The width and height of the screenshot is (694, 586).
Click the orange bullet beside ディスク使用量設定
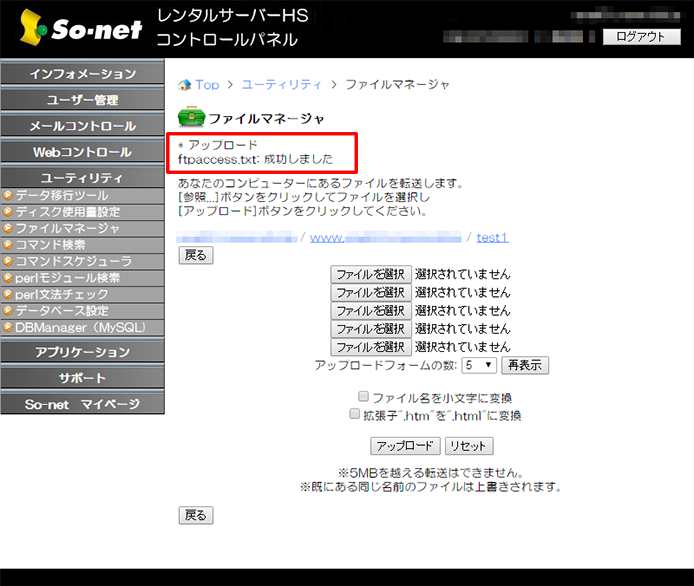(8, 212)
